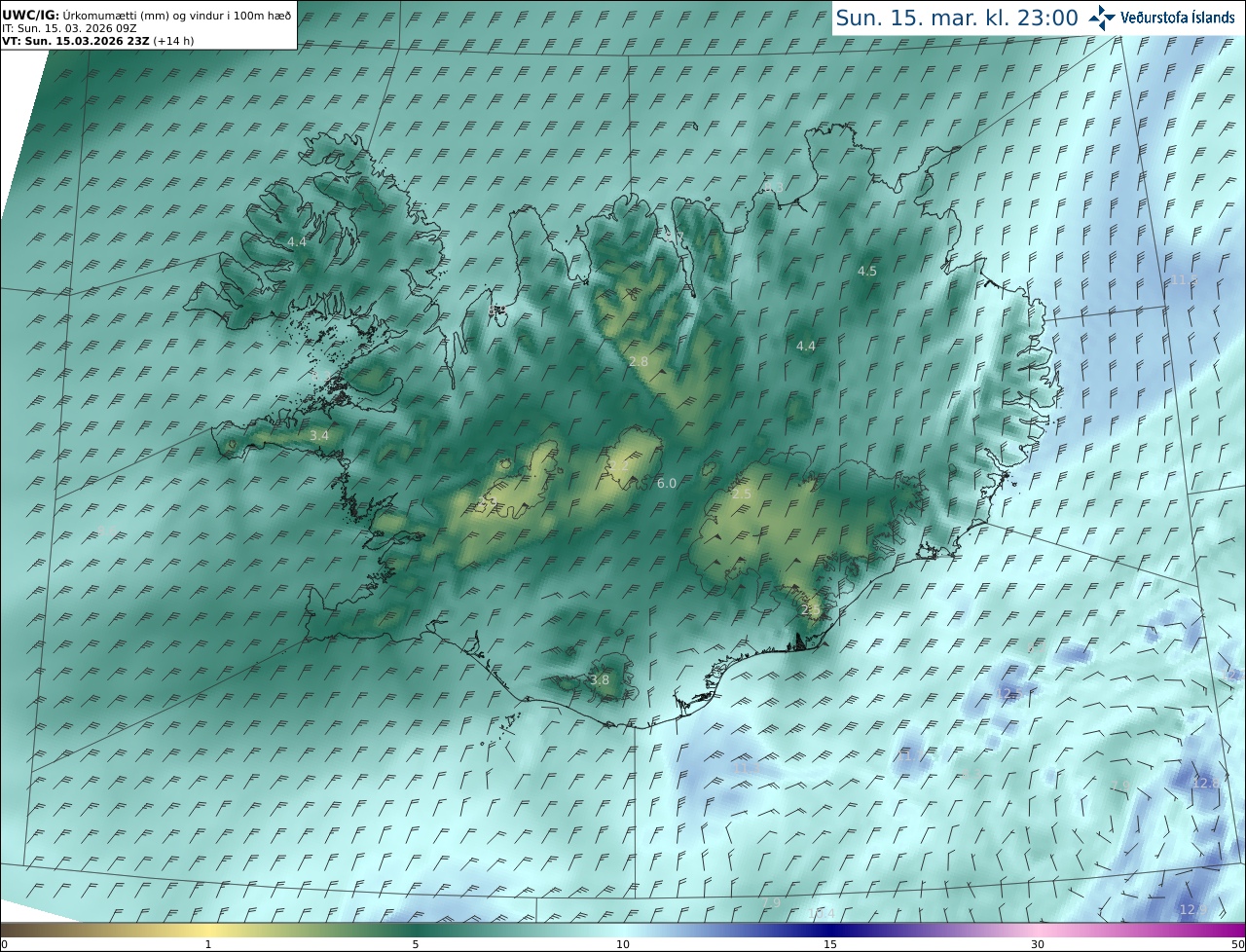The image size is (1246, 952).
Task: Click the 6.0 value in central Iceland
Action: click(666, 483)
